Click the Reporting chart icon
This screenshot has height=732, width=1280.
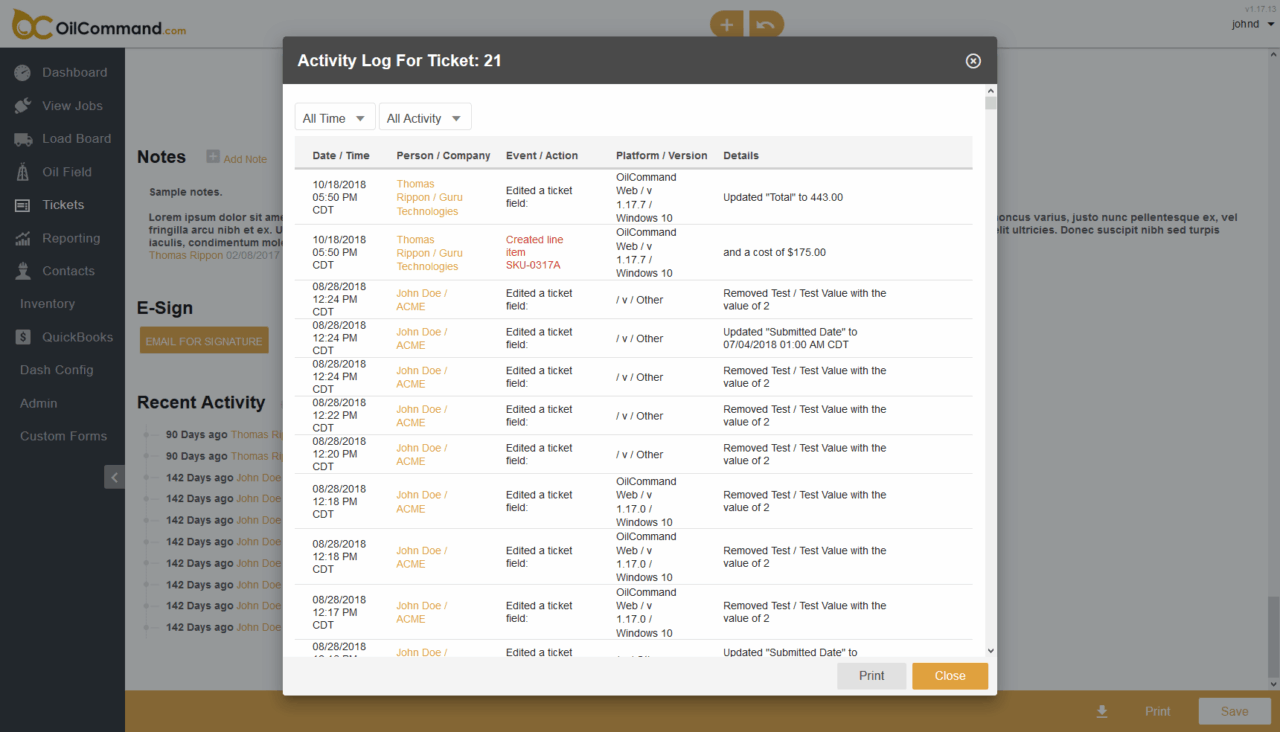[x=22, y=239]
